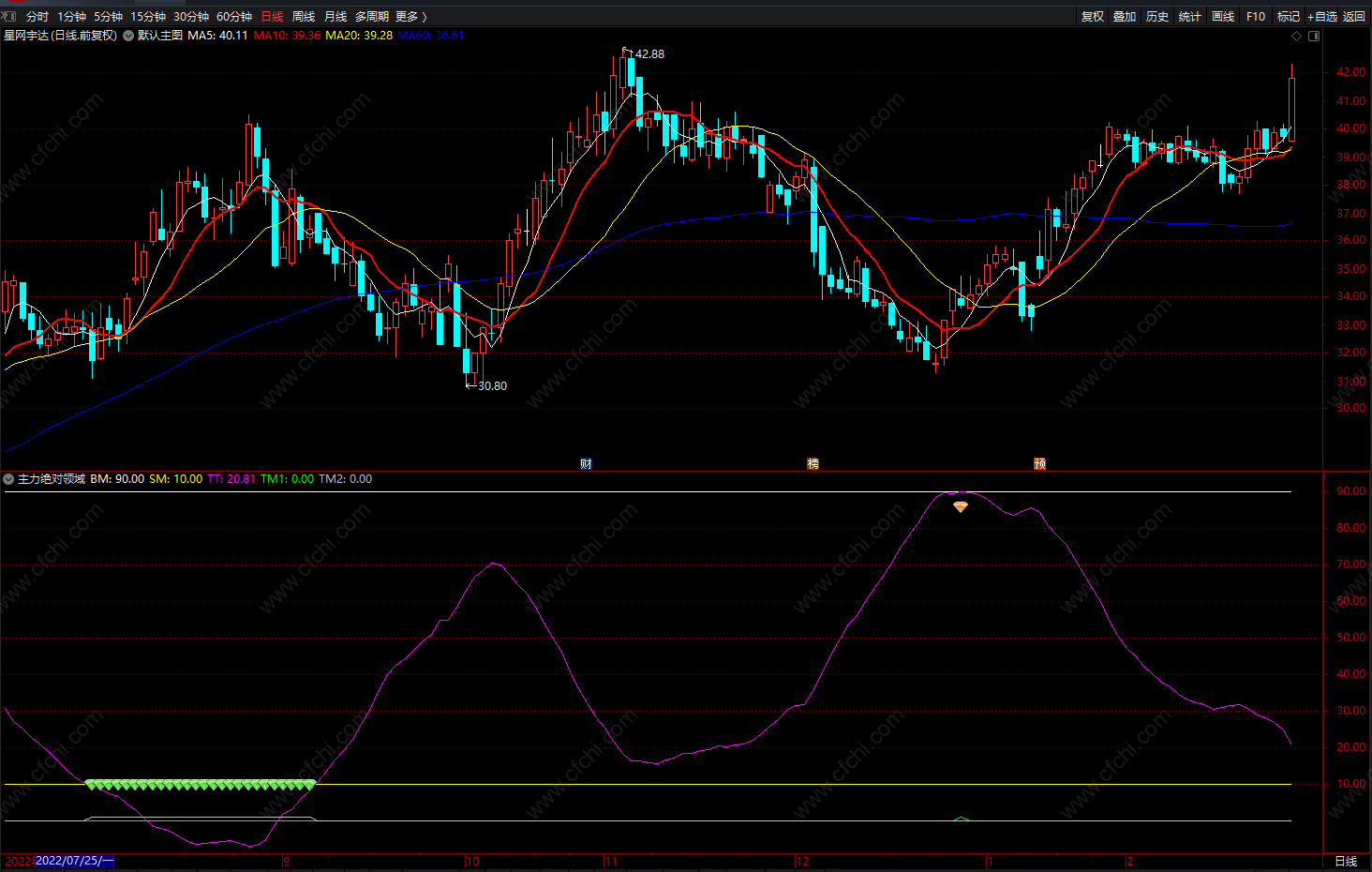Screen dimensions: 1372x872
Task: Select the 60分钟 period tab
Action: click(234, 17)
